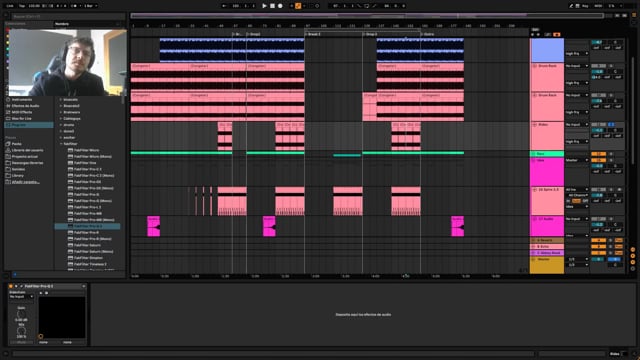Click Master track volume slider
This screenshot has height=360, width=640.
click(x=598, y=259)
